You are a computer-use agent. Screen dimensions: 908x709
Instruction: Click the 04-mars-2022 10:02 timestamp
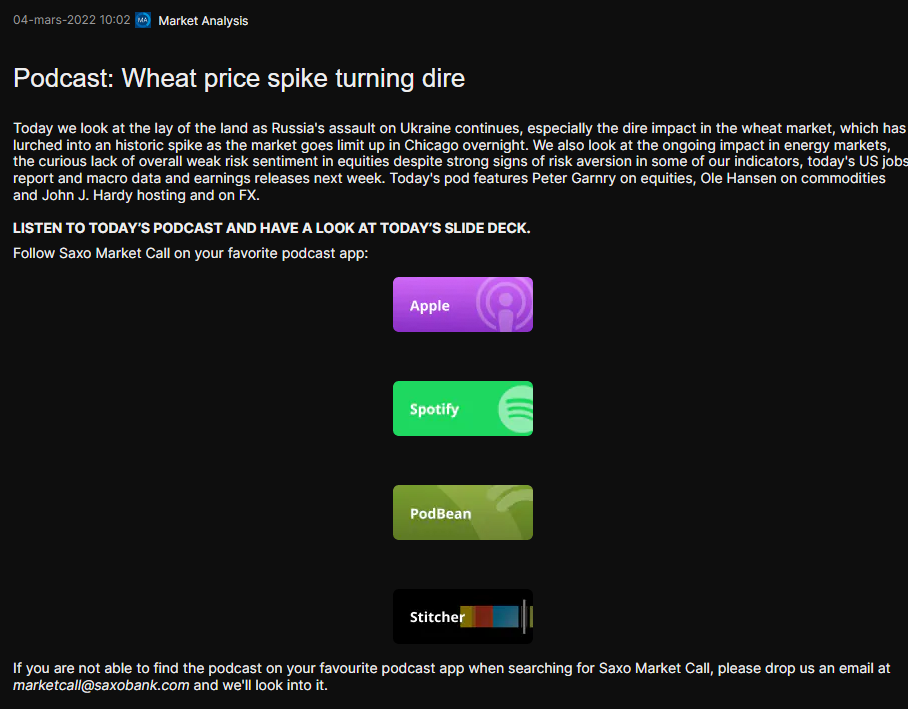[71, 20]
